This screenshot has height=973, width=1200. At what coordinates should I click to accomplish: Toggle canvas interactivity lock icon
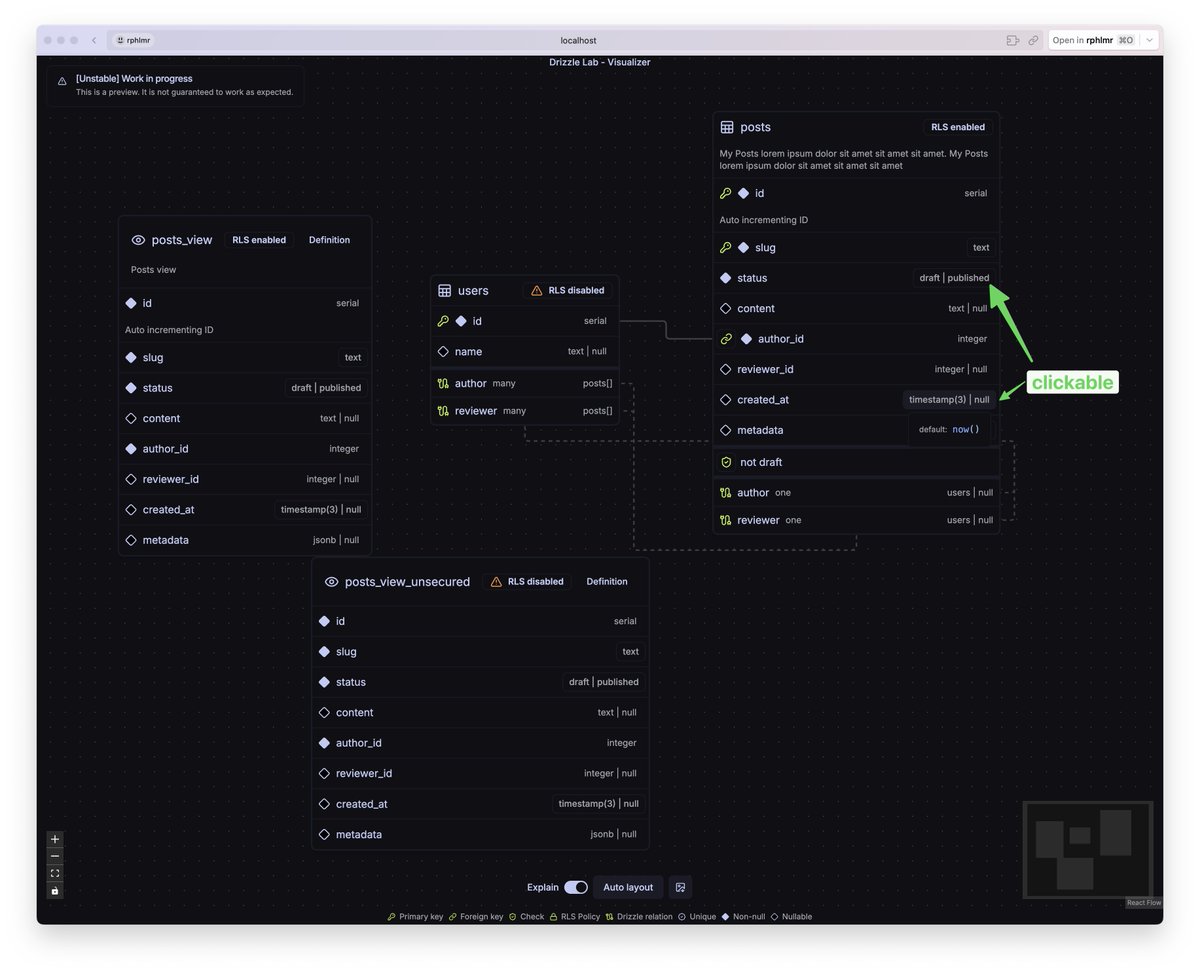click(55, 890)
